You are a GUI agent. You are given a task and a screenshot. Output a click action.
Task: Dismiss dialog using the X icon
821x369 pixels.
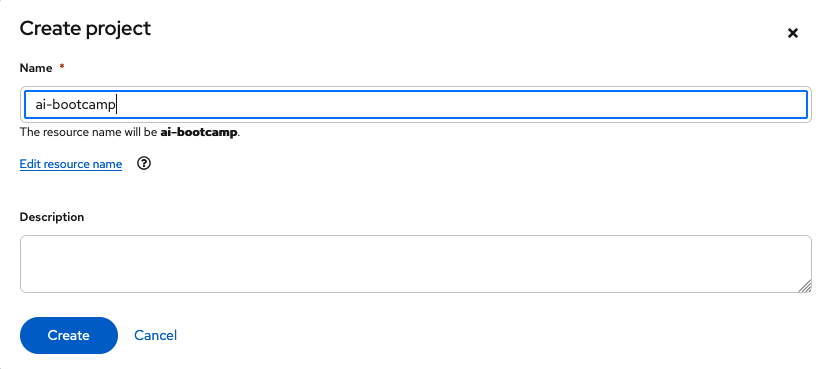coord(793,33)
